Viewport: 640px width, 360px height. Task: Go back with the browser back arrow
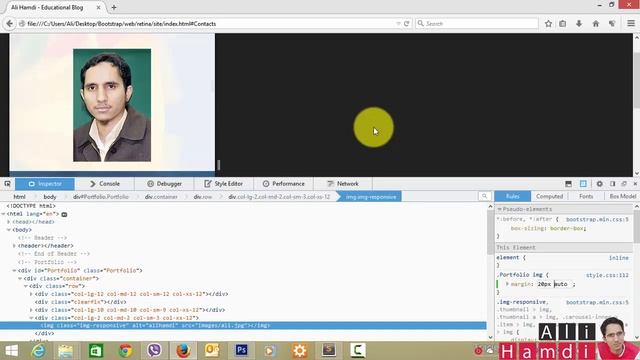coord(9,24)
